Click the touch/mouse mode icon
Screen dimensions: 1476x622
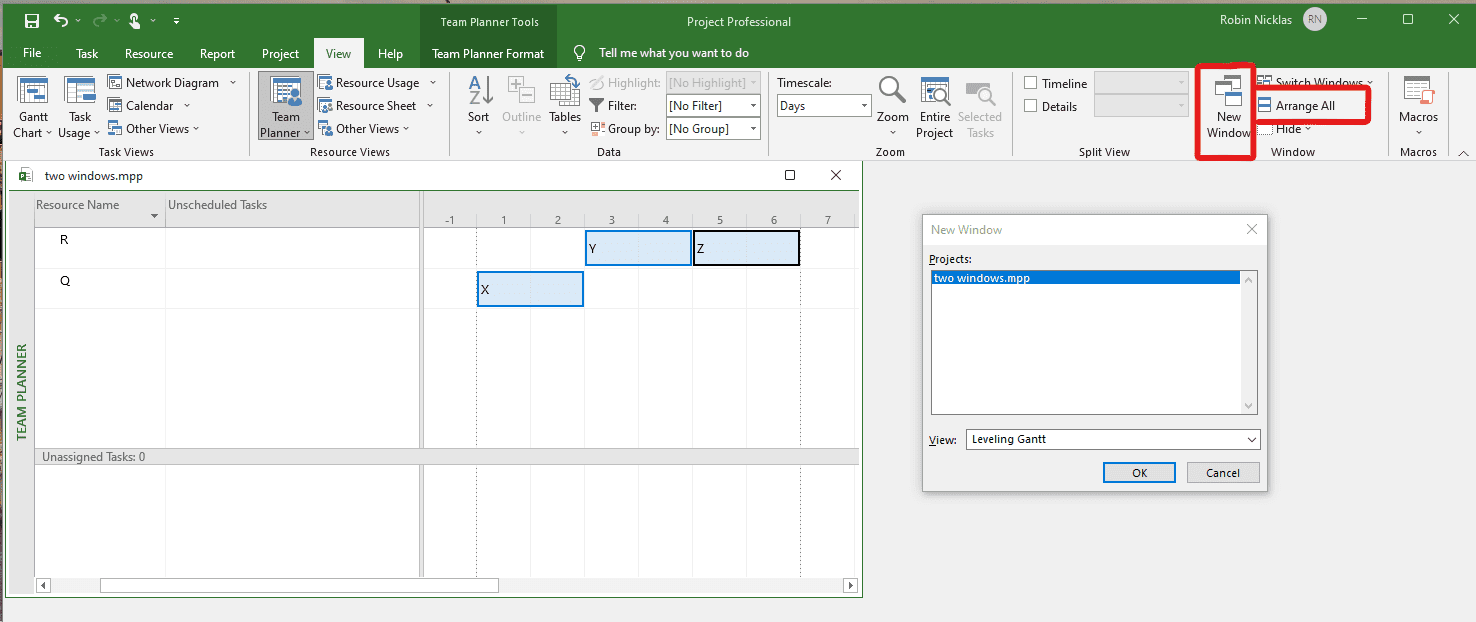point(137,20)
